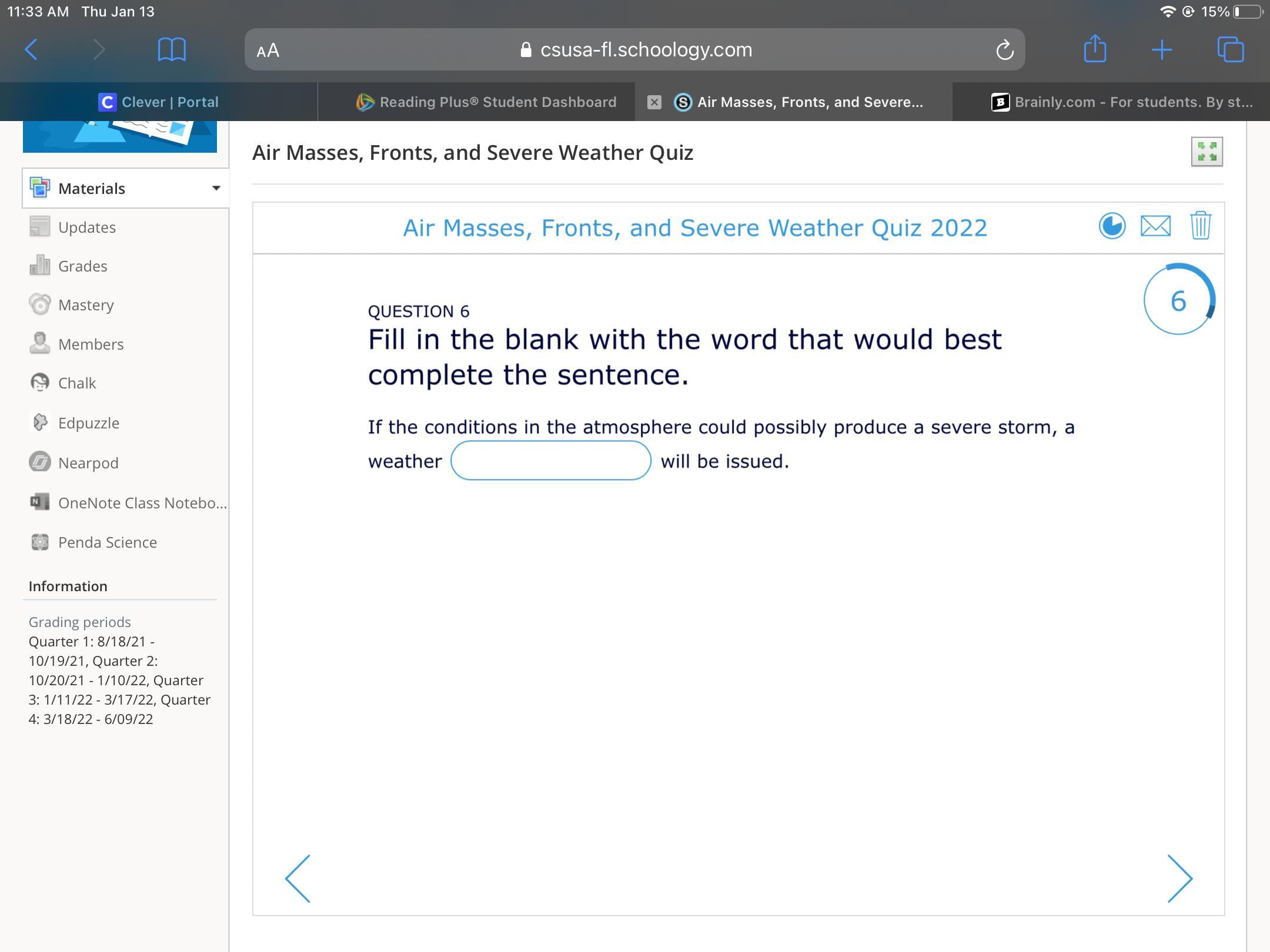Click the trash can icon in quiz header
Screen dimensions: 1270x952
pyautogui.click(x=1200, y=226)
